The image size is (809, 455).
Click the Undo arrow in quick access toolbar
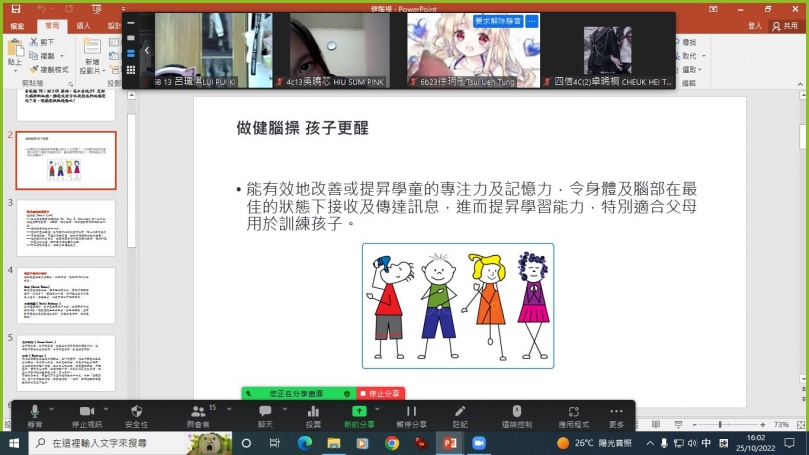[41, 9]
